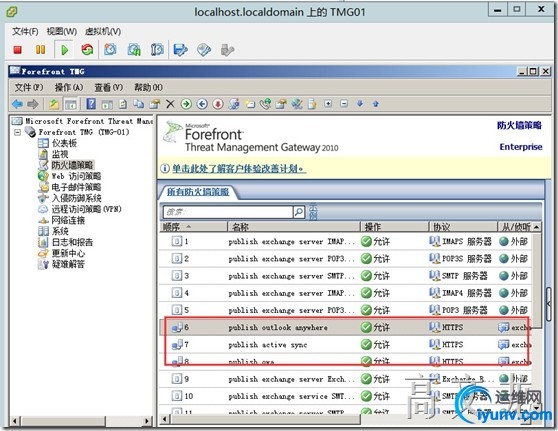
Task: Click inside the 搜索 input field
Action: 228,212
